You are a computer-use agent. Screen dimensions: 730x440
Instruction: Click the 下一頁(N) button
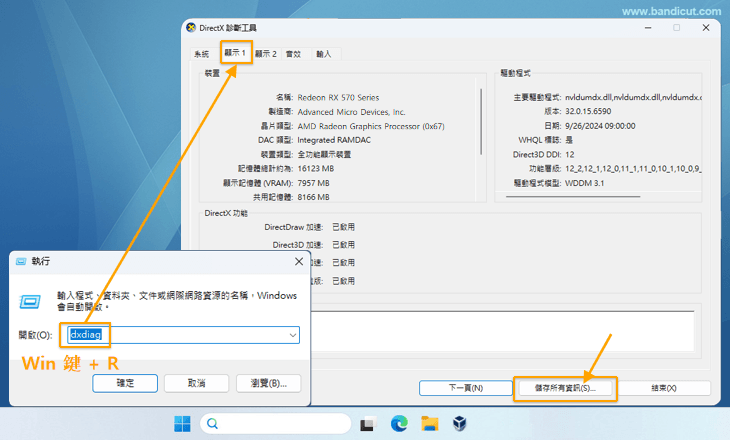(x=466, y=388)
